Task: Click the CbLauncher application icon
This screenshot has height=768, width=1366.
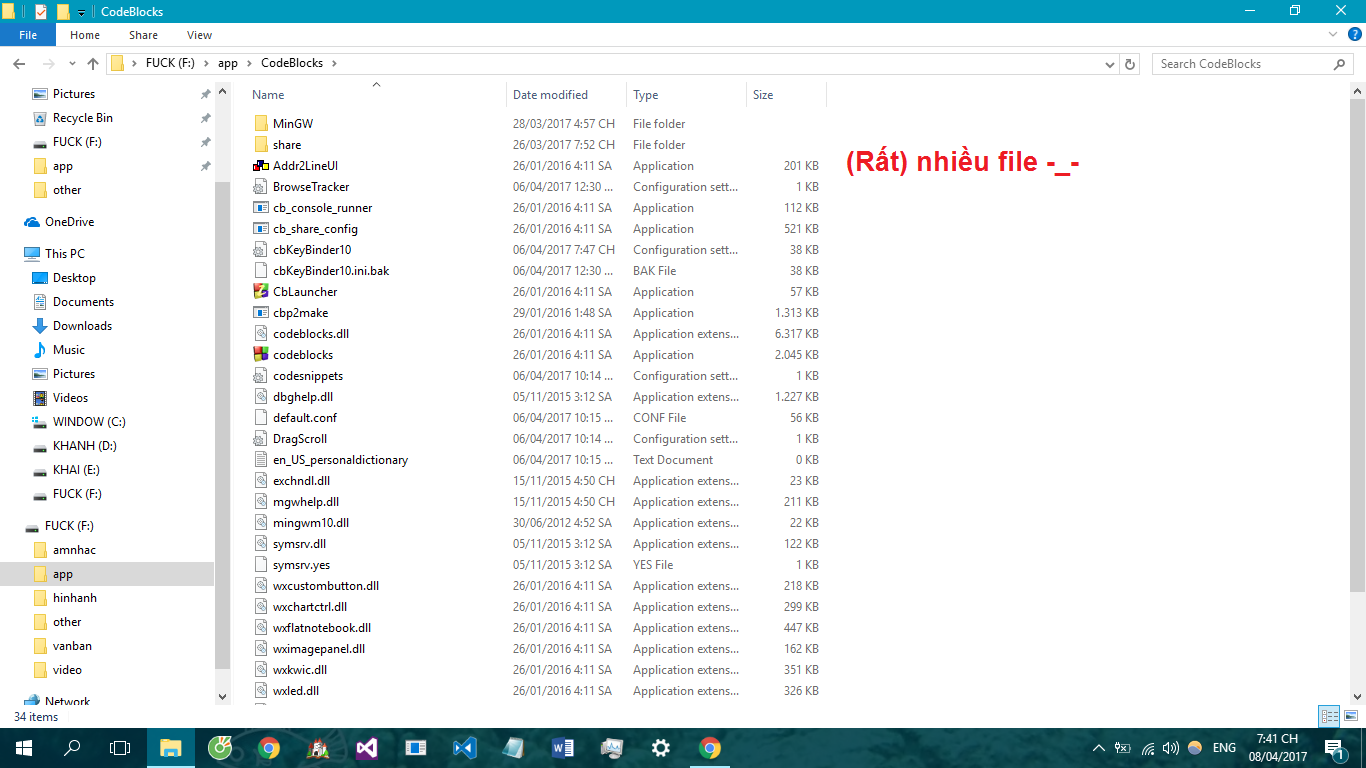Action: (x=261, y=292)
